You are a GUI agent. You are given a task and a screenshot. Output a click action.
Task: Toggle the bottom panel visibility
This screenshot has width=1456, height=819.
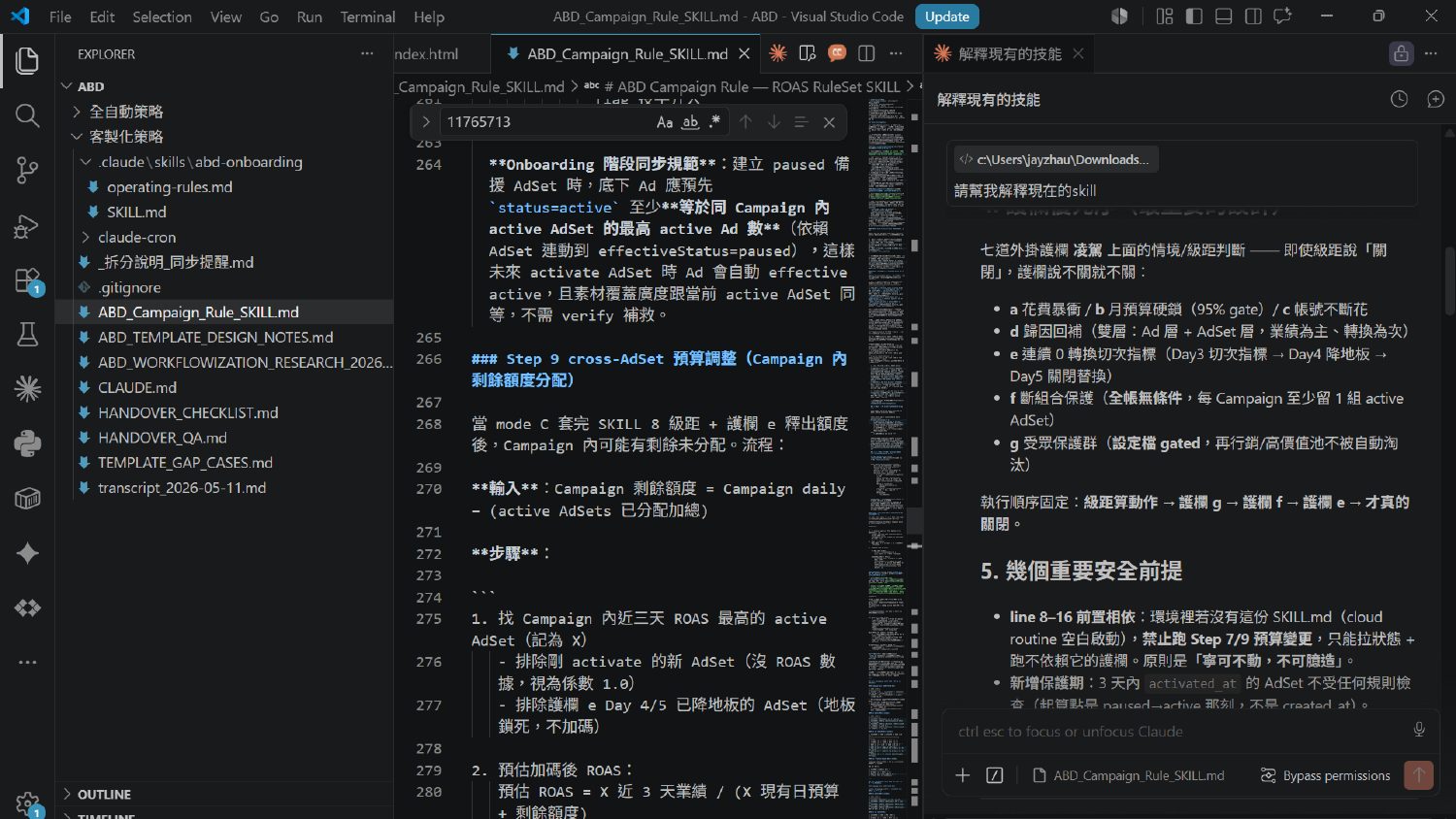1223,16
